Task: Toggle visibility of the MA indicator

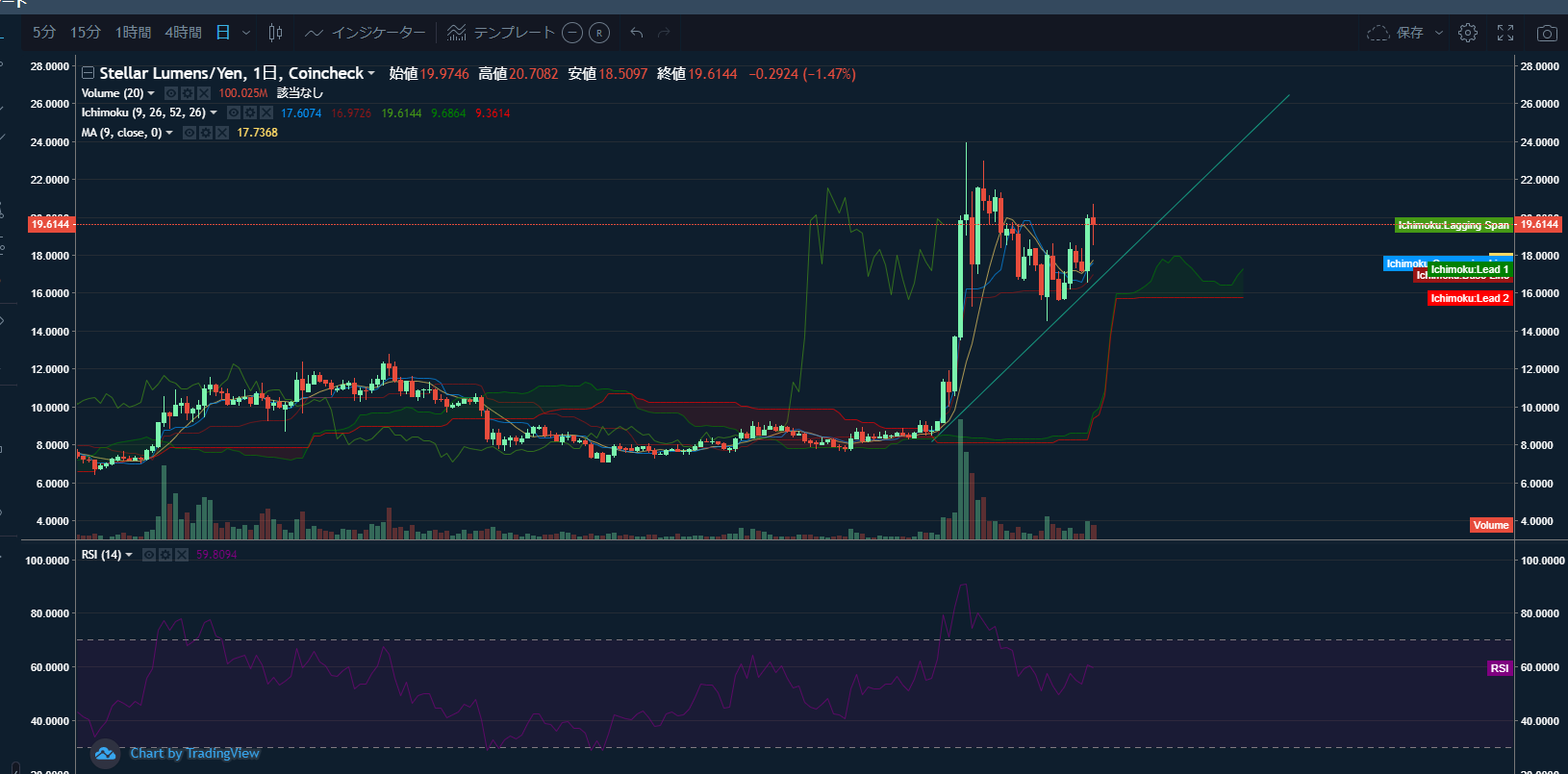Action: pos(190,133)
